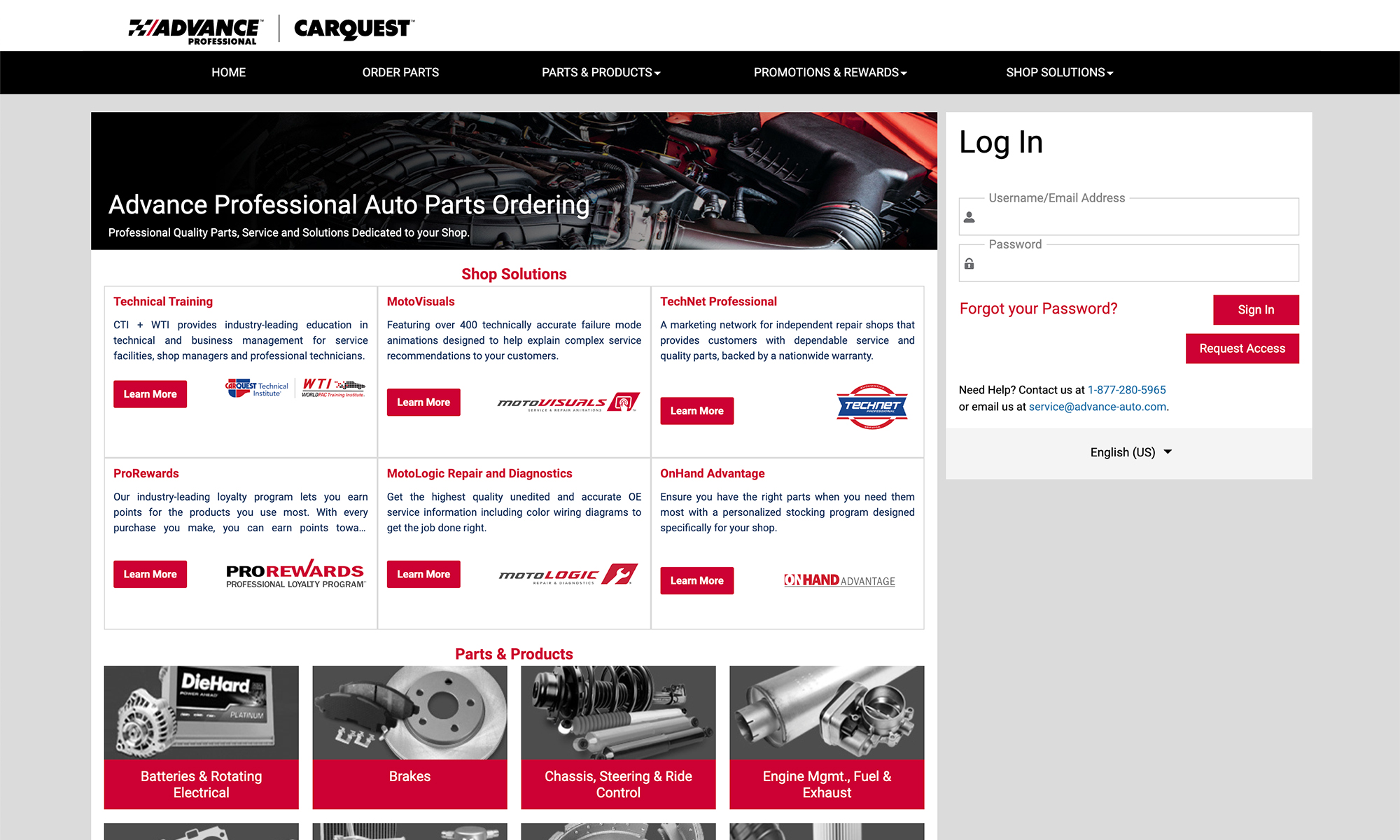1400x840 pixels.
Task: Click the ProRewards loyalty program logo
Action: [295, 573]
